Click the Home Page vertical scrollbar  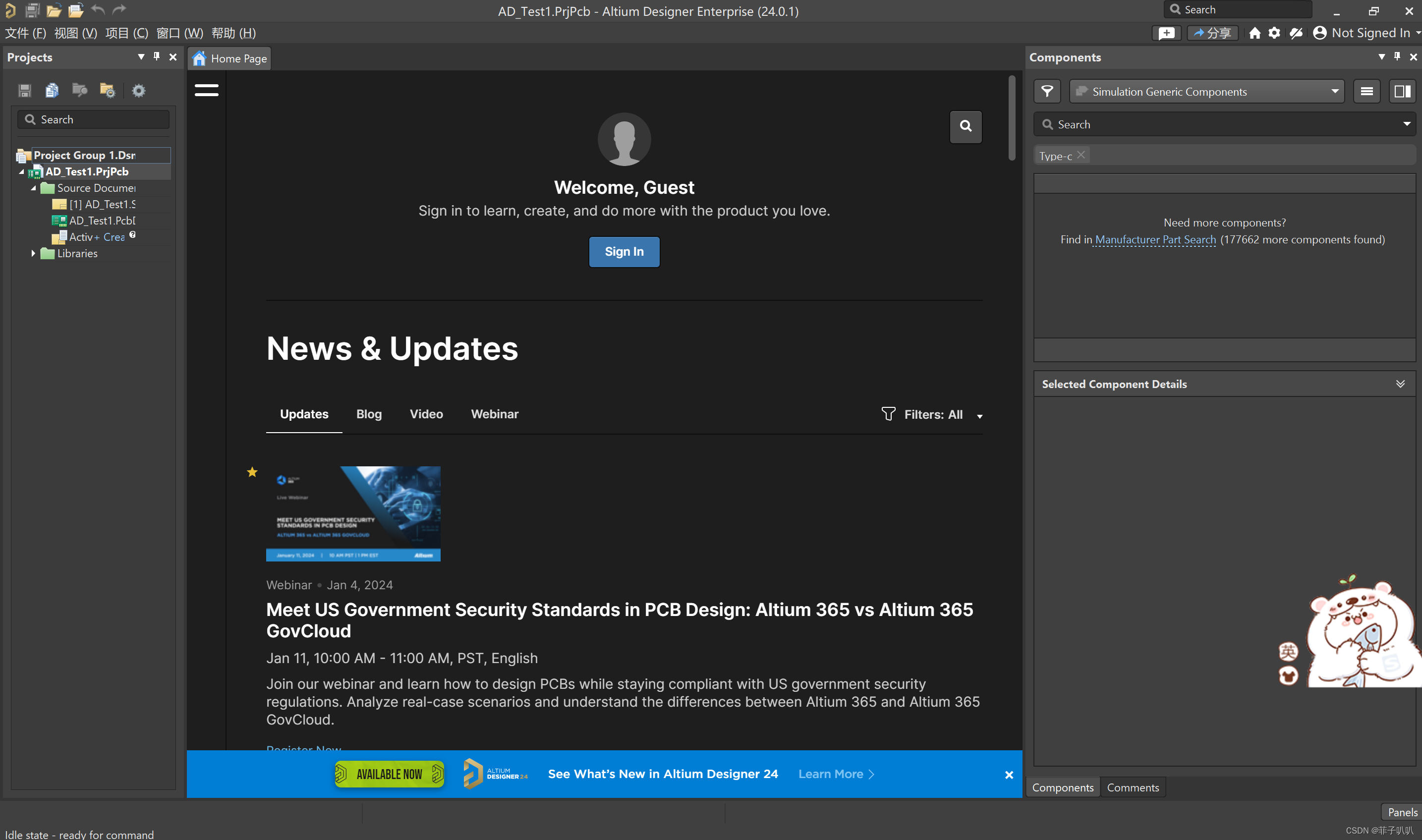[x=1012, y=117]
